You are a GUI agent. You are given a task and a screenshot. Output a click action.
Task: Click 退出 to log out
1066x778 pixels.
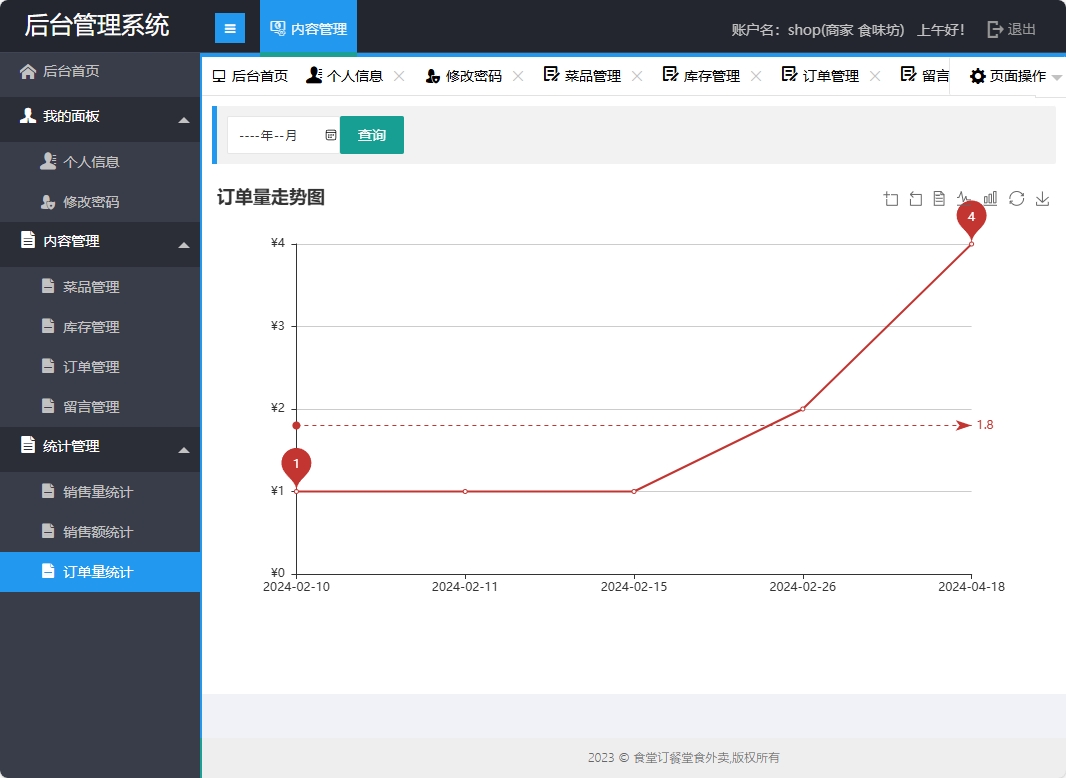click(x=1012, y=29)
